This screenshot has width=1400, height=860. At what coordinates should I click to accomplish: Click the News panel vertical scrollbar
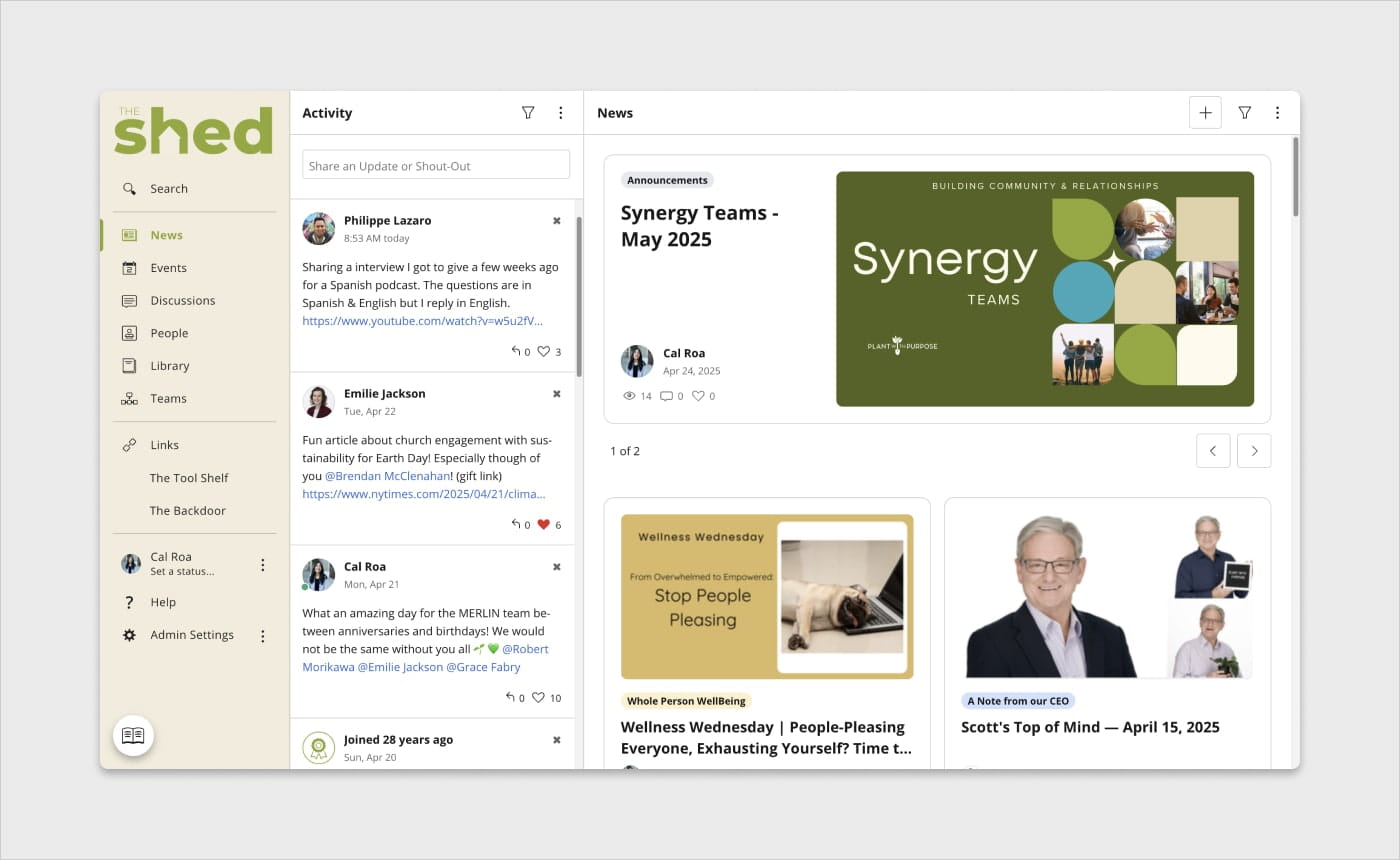pyautogui.click(x=1296, y=177)
